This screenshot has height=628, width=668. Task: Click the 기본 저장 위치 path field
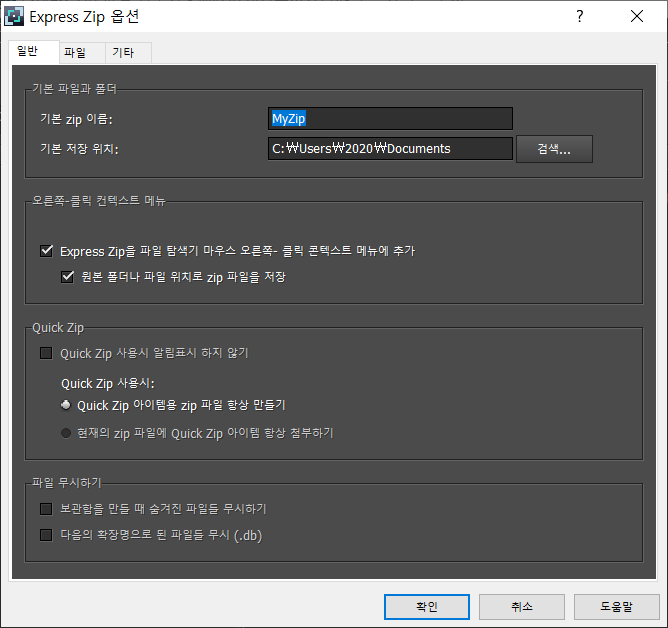click(390, 148)
